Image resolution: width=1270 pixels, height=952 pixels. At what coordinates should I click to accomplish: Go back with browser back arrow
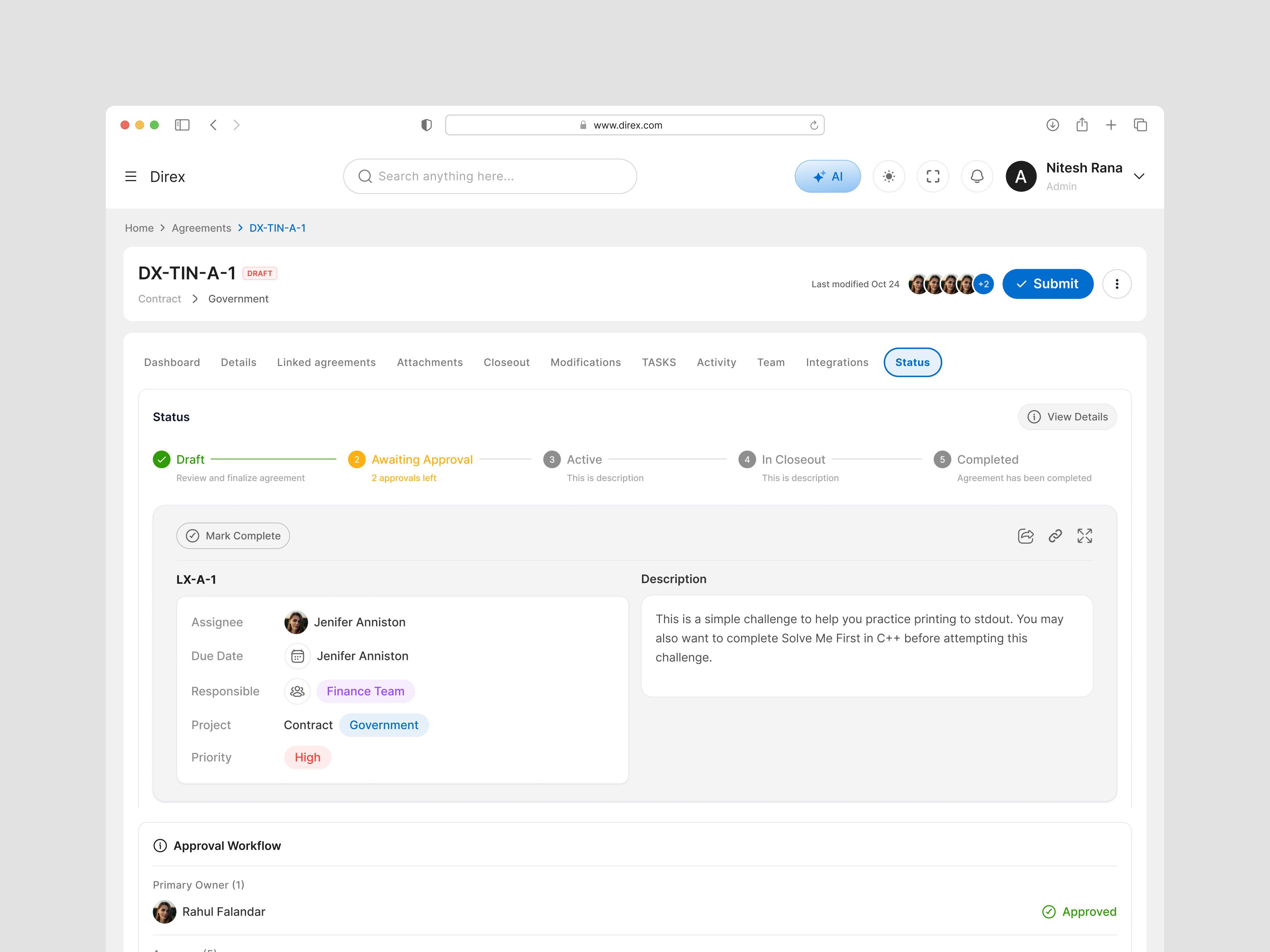214,125
